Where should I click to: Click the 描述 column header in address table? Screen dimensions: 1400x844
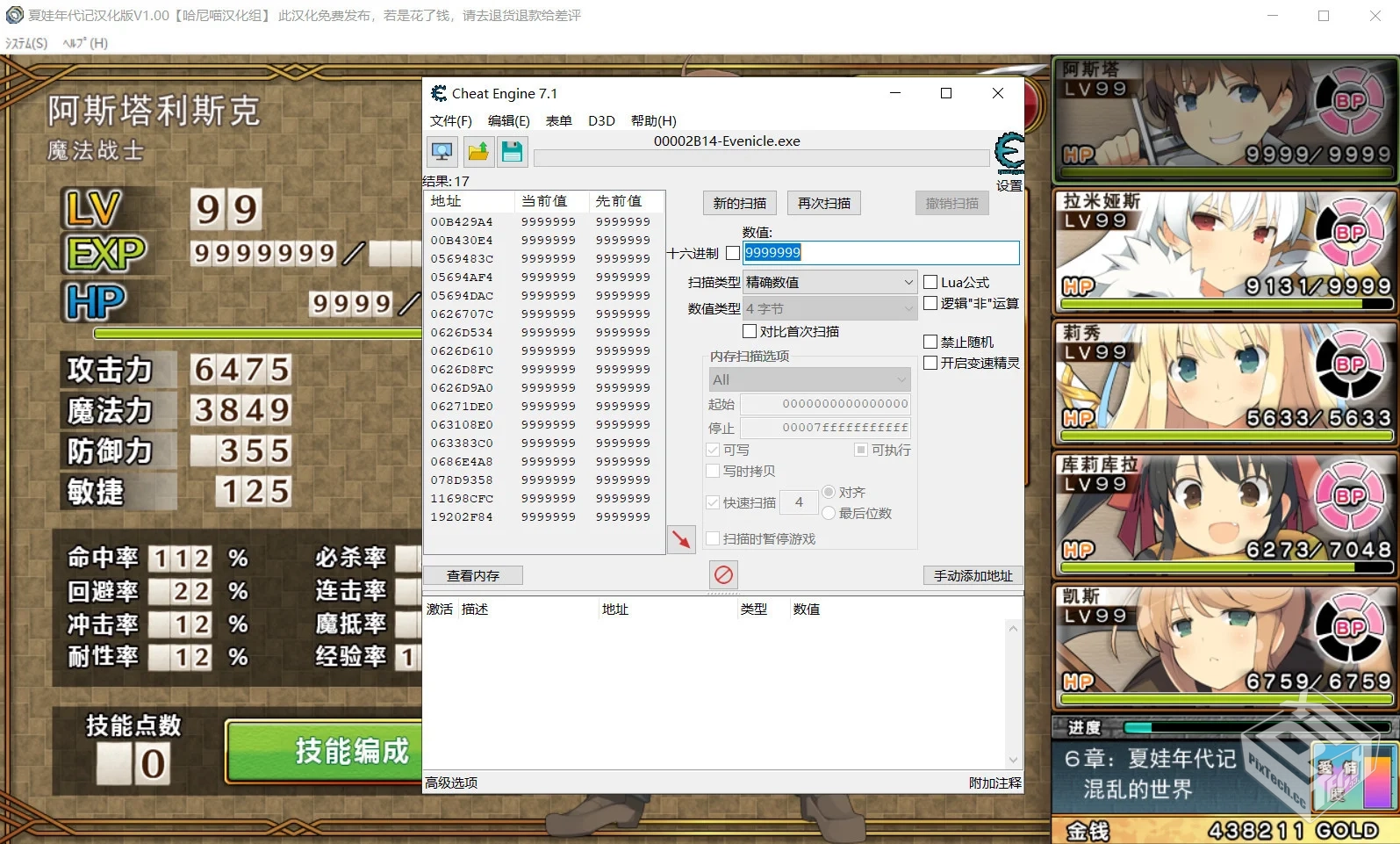tap(528, 609)
